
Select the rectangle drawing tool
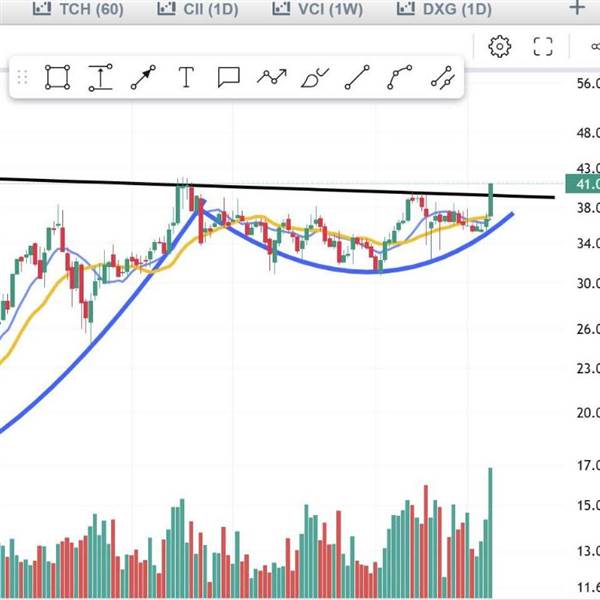[x=58, y=77]
